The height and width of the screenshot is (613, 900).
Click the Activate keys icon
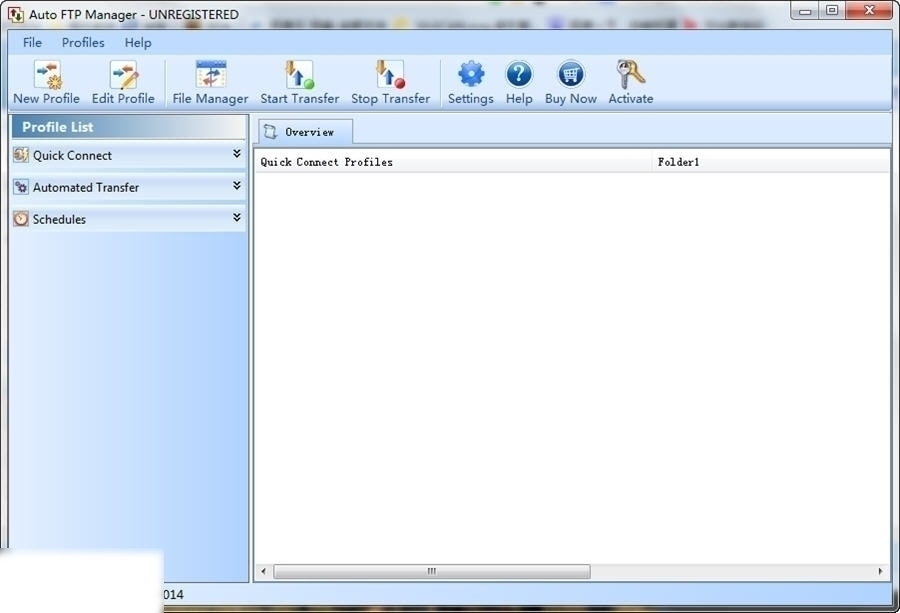[630, 75]
